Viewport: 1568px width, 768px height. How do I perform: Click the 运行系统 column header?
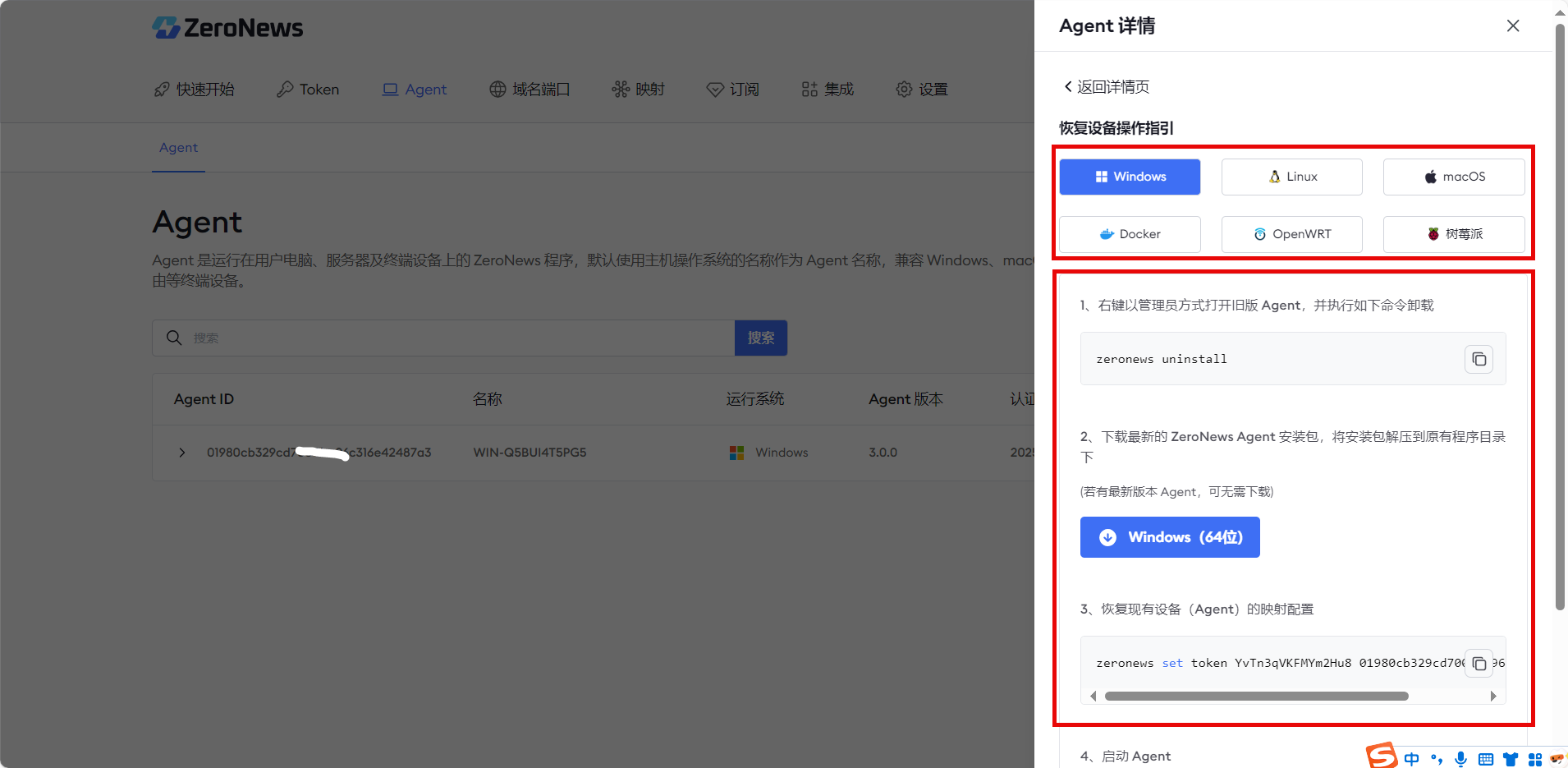tap(755, 399)
